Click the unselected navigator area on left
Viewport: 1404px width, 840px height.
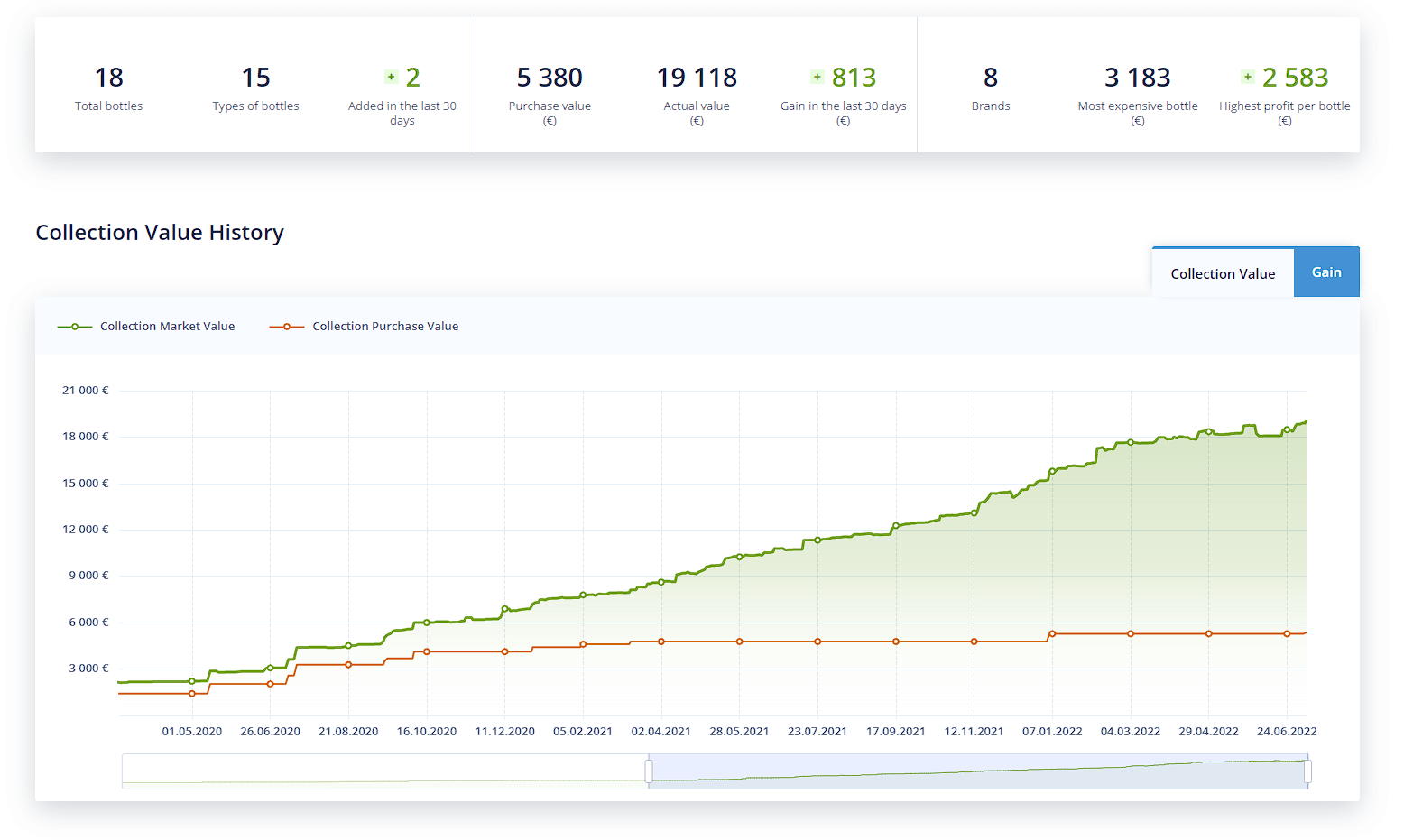coord(385,771)
